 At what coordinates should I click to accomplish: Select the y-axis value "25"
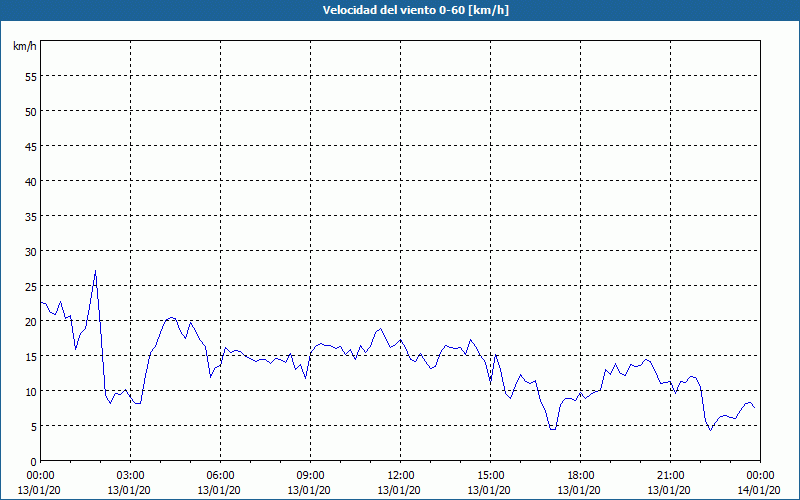click(x=31, y=287)
